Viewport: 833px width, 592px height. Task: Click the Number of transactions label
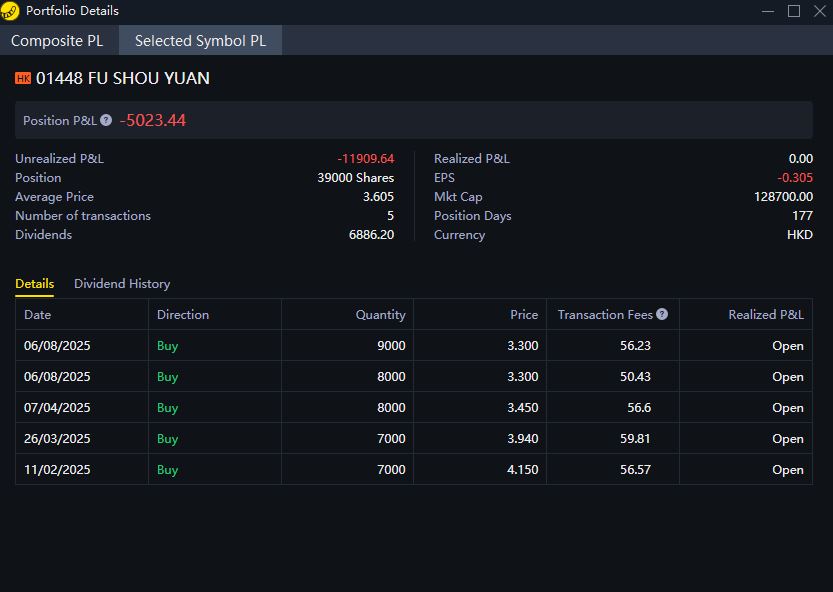tap(83, 216)
